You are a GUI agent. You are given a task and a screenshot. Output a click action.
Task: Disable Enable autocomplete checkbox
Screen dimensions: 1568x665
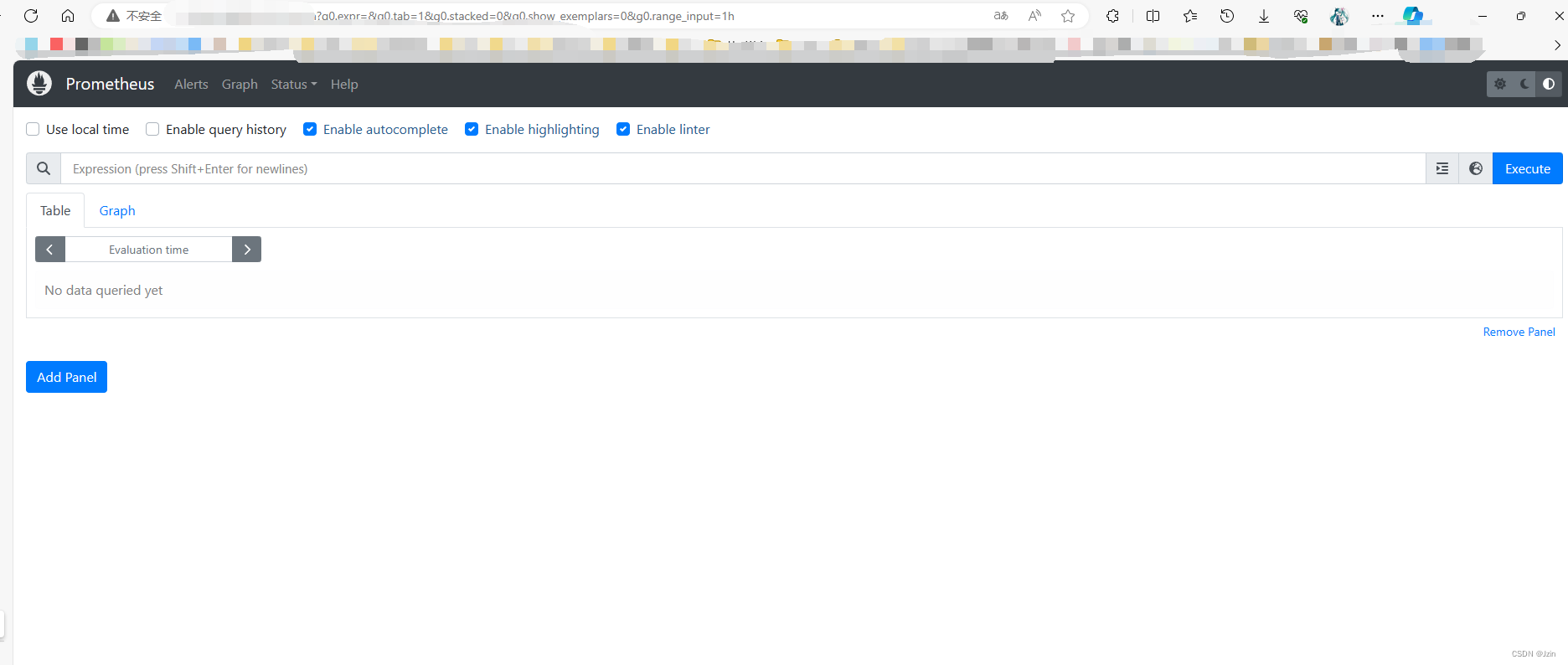[x=310, y=129]
